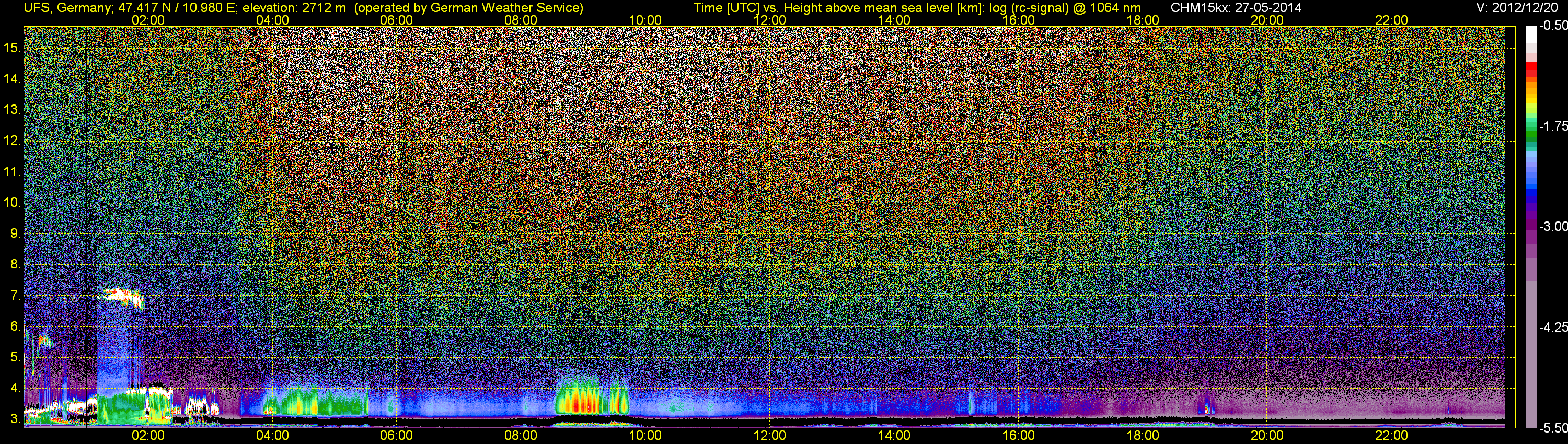This screenshot has height=444, width=1568.
Task: Click the "22:00" label on the upper time axis
Action: coord(1391,20)
